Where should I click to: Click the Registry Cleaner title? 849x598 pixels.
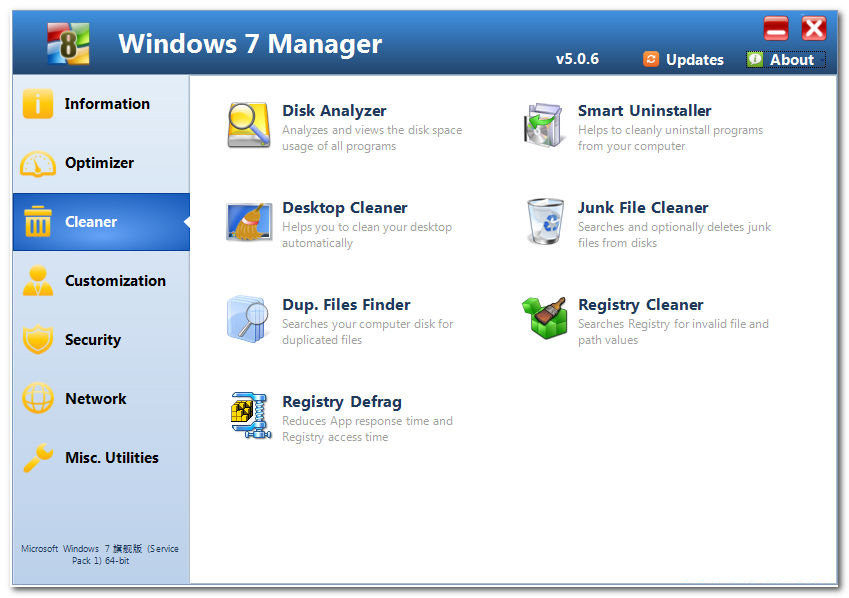pyautogui.click(x=641, y=304)
